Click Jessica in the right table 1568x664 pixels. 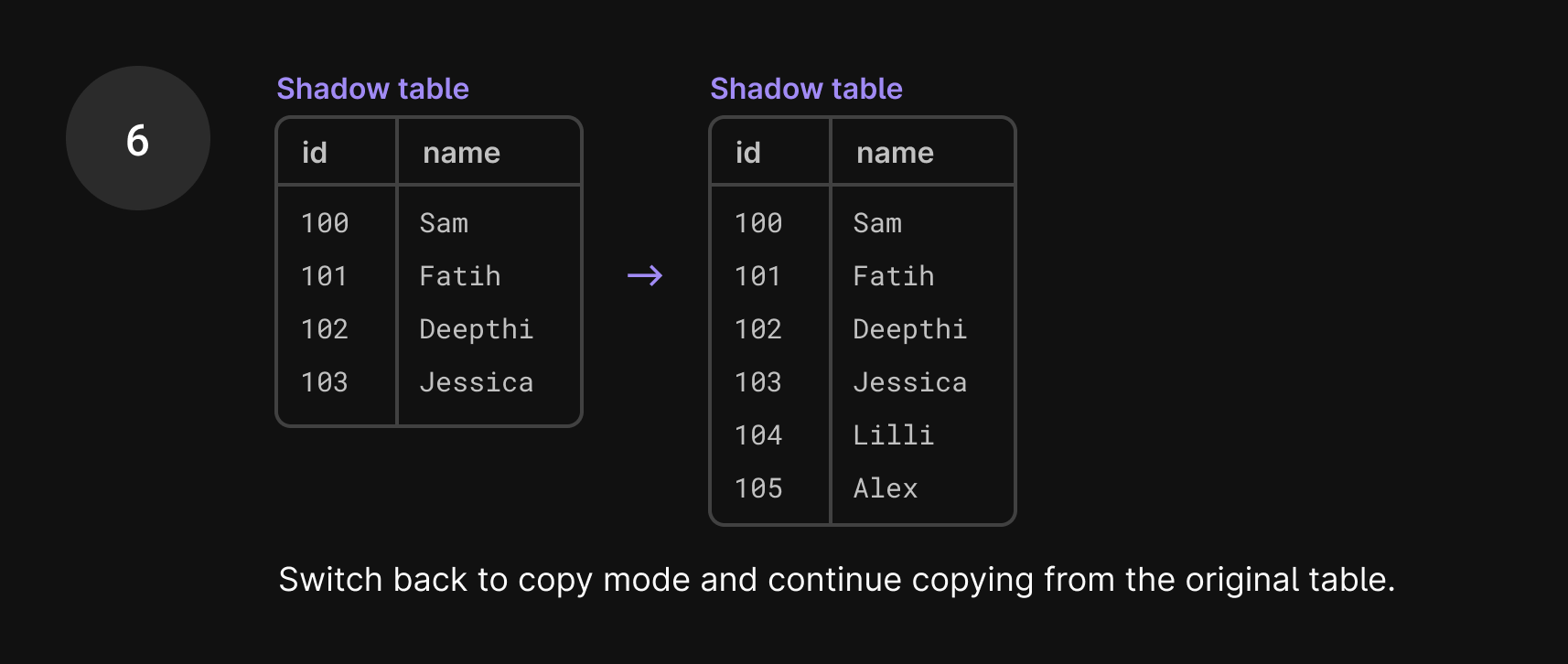pyautogui.click(x=909, y=381)
